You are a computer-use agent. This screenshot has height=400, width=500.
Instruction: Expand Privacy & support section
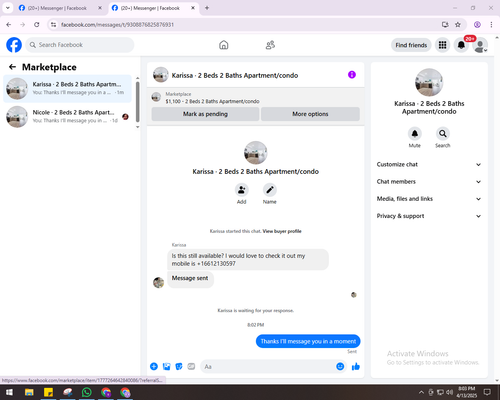click(x=429, y=216)
